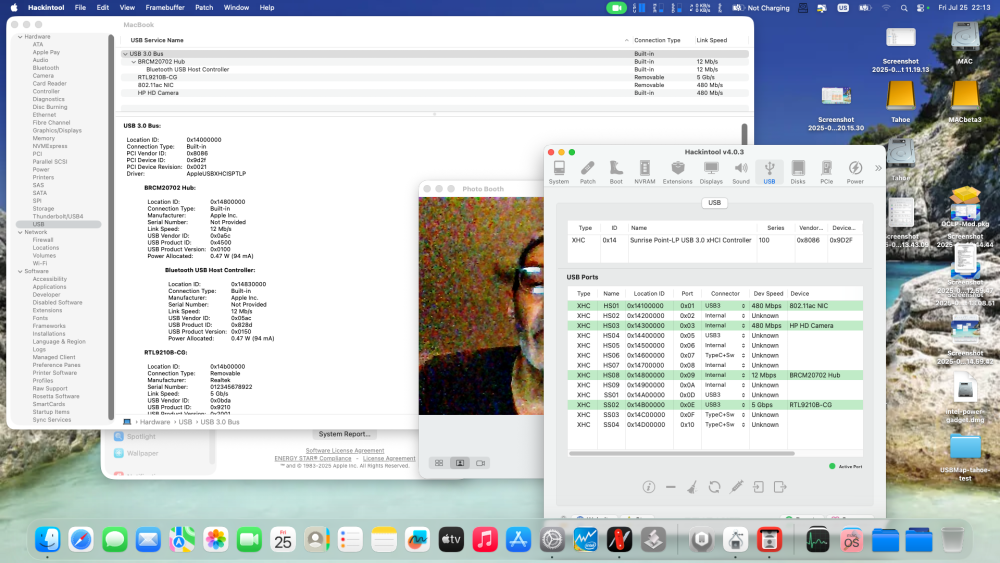Select the USB segmented tab in Hackintool
This screenshot has height=563, width=1000.
point(714,203)
